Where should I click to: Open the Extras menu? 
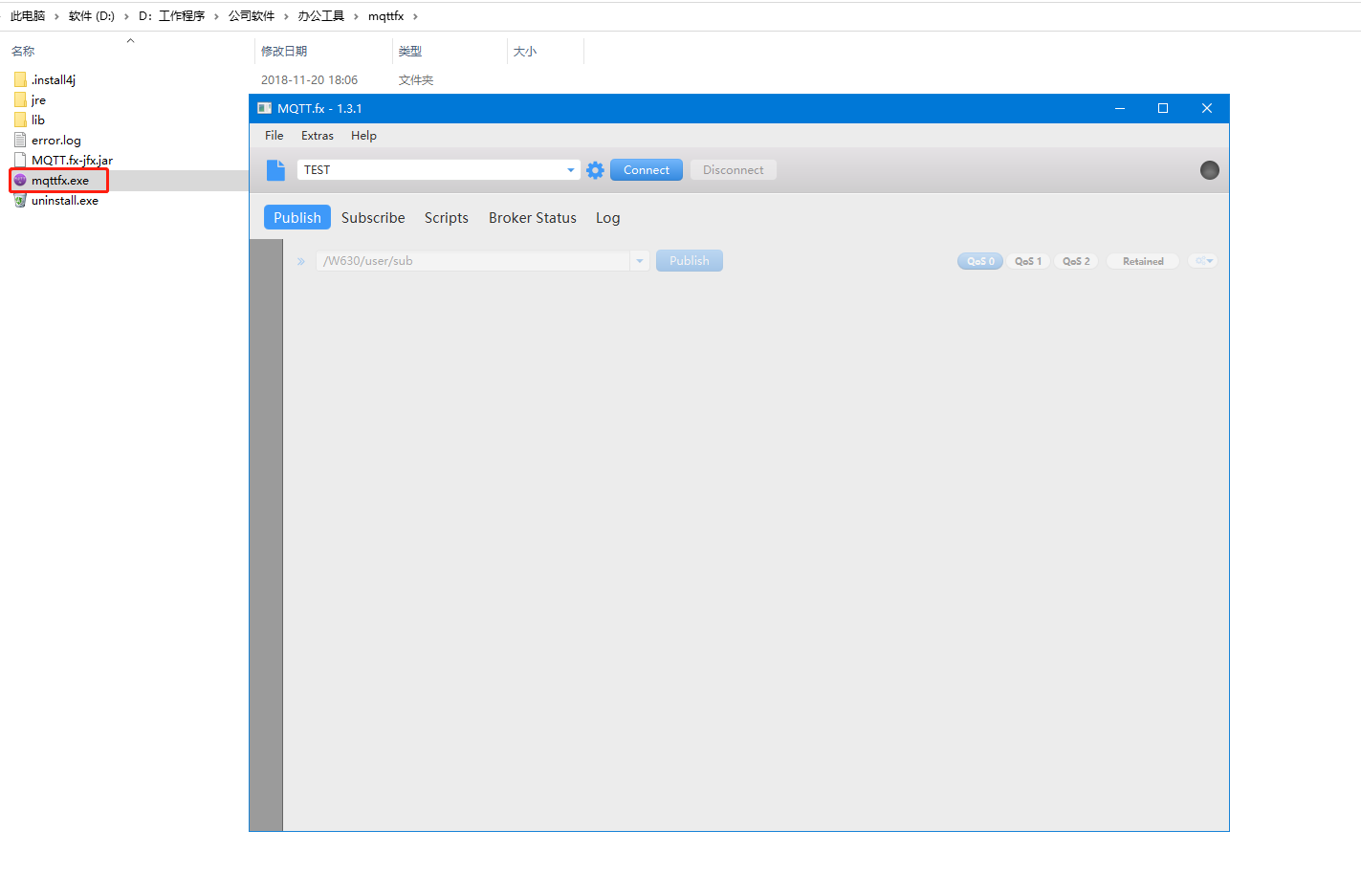[318, 136]
